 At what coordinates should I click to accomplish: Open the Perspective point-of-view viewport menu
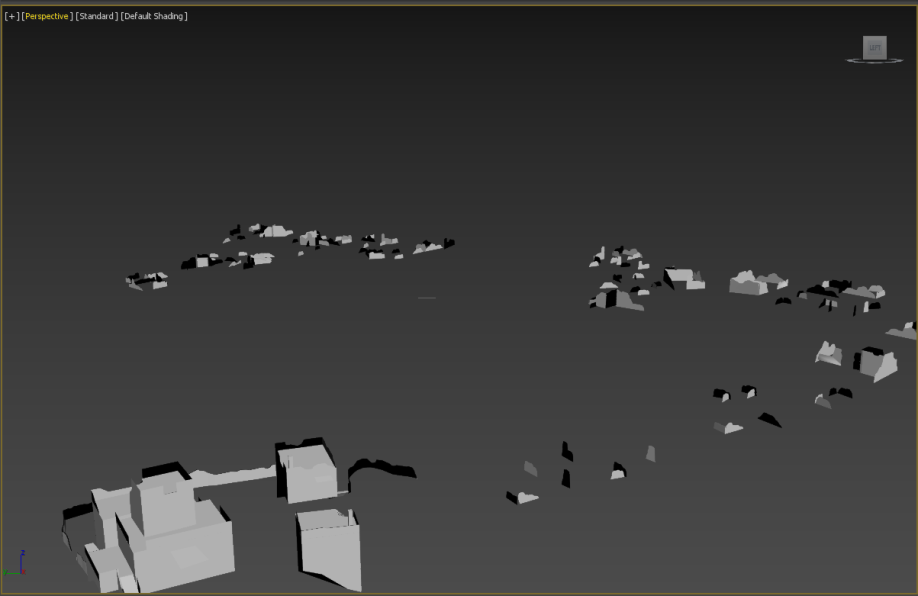coord(47,17)
